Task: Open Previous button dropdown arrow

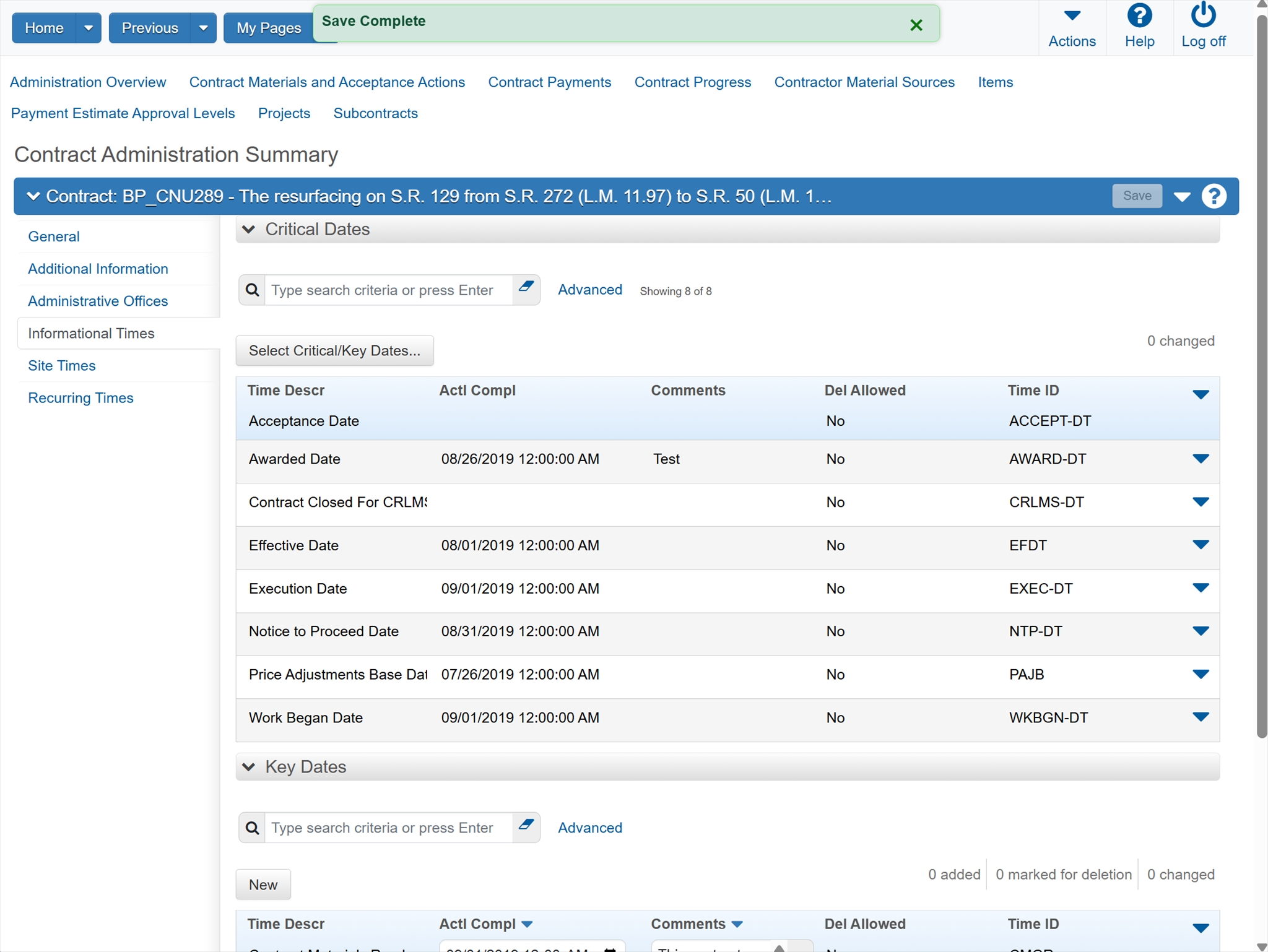Action: [203, 28]
